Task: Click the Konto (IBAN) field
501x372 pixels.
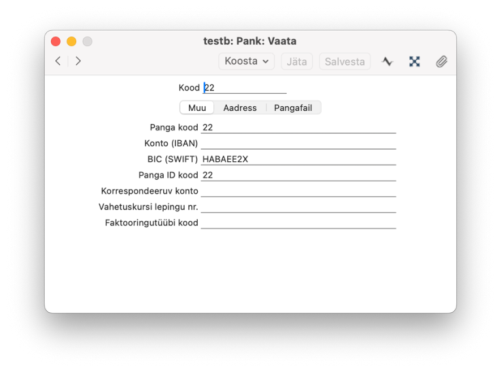Action: tap(298, 143)
